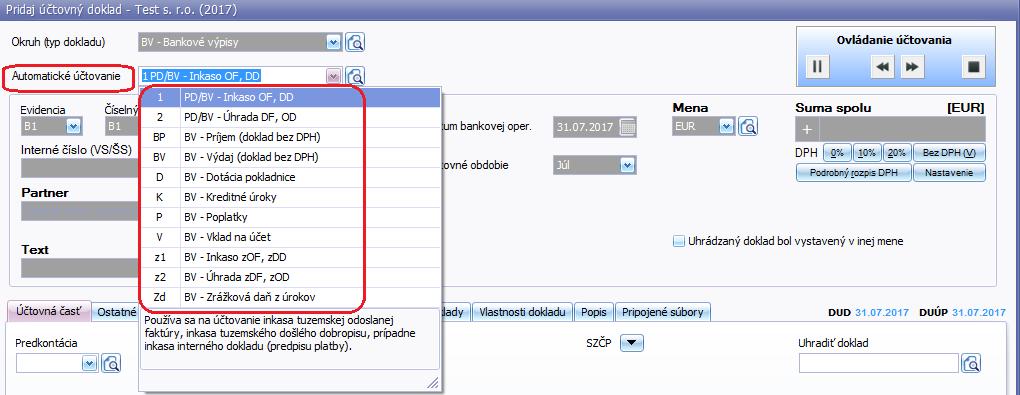Screen dimensions: 1020x395
Task: Click the plus button under Suma spolu
Action: (807, 129)
